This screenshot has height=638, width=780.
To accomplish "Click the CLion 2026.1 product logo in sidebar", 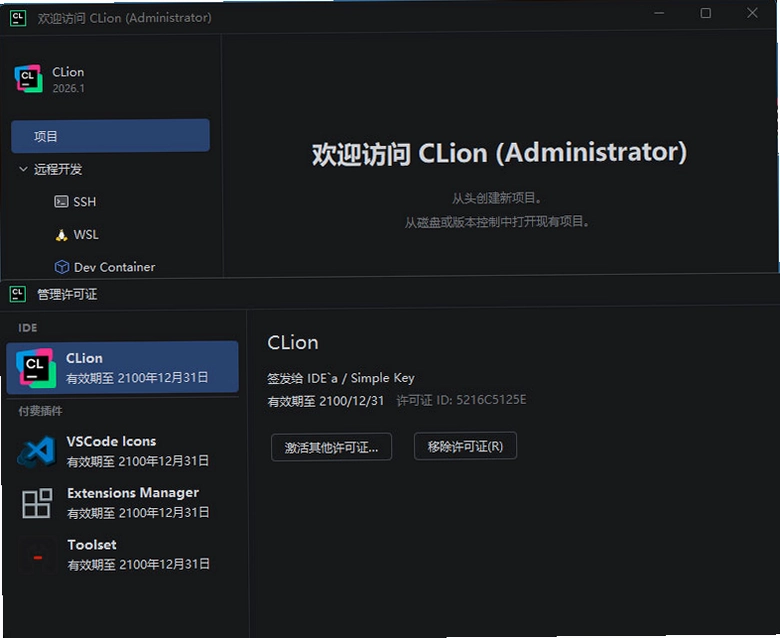I will (28, 79).
